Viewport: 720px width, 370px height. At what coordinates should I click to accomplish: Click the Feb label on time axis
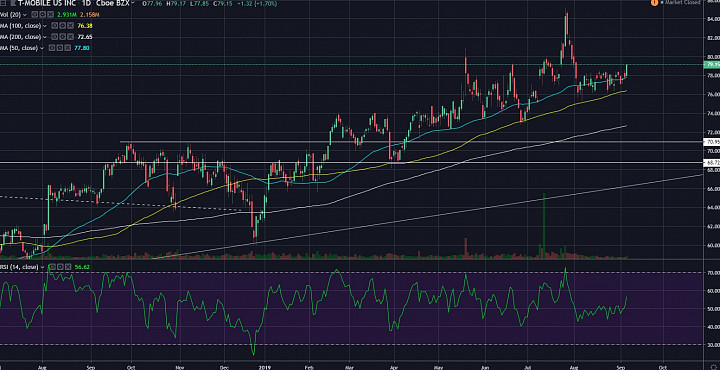pyautogui.click(x=309, y=367)
